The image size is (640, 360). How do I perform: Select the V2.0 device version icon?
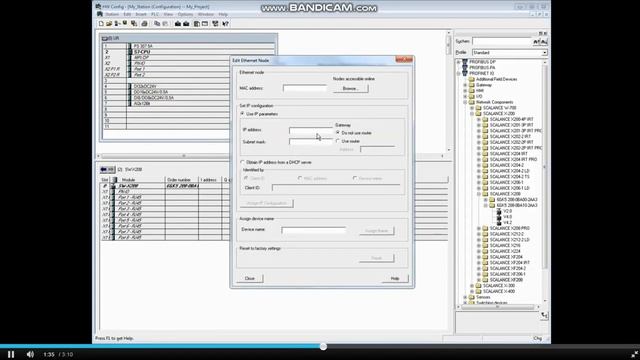point(499,211)
